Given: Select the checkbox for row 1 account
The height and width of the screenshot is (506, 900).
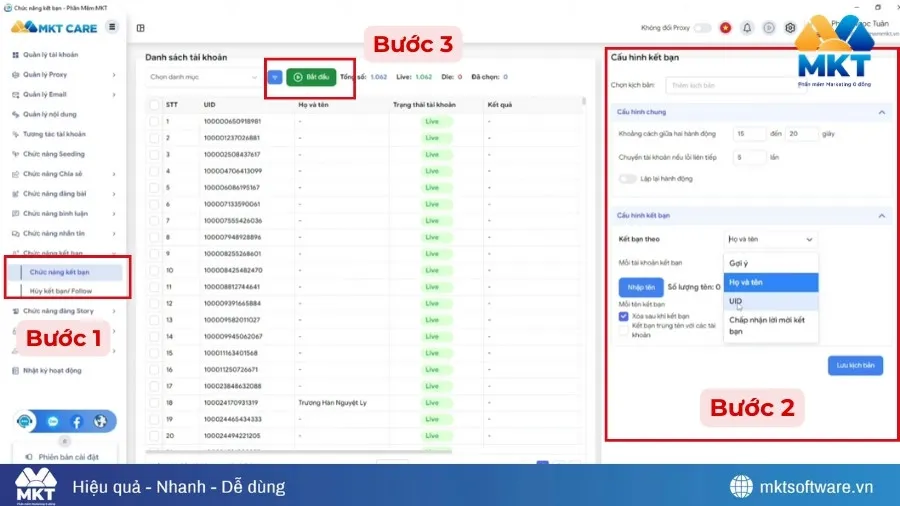Looking at the screenshot, I should click(154, 122).
